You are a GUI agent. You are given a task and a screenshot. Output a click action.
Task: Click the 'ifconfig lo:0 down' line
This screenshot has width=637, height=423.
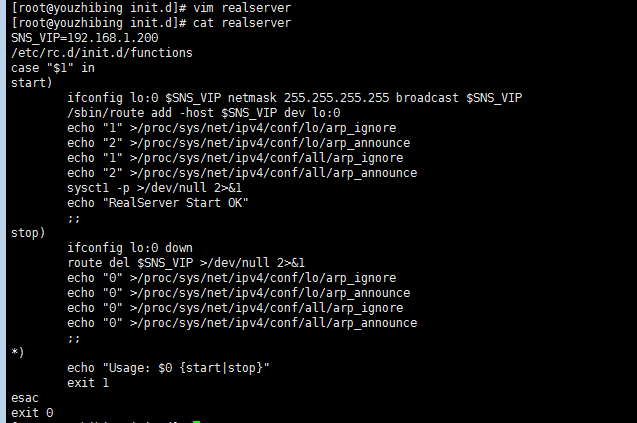pos(130,248)
